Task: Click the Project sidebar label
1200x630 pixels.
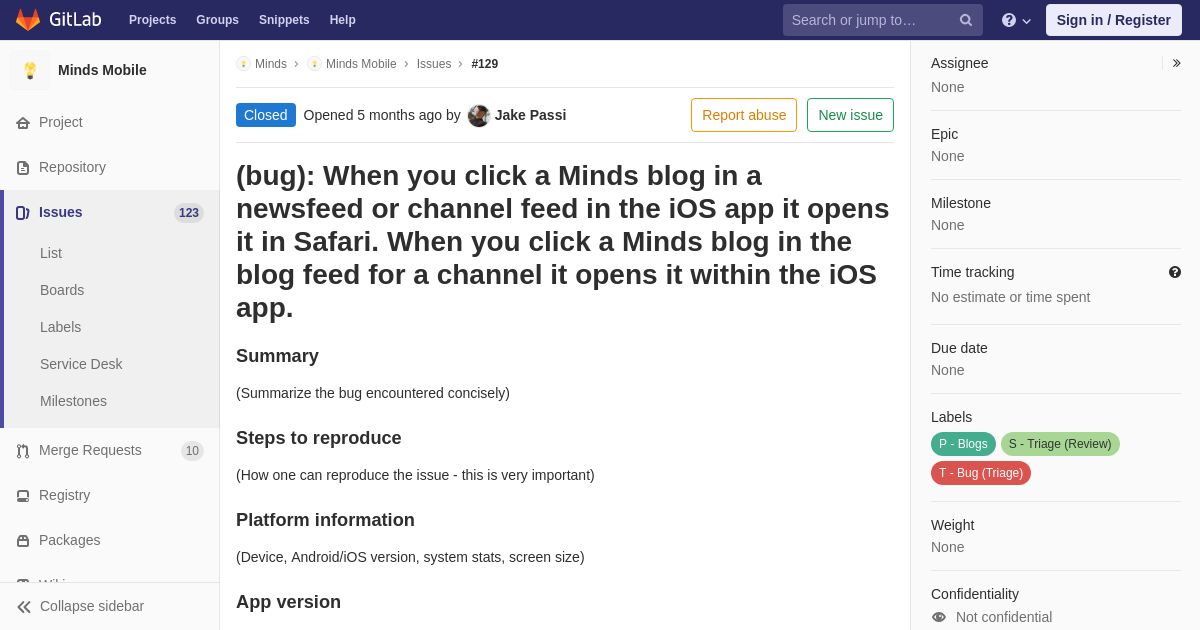Action: (61, 122)
